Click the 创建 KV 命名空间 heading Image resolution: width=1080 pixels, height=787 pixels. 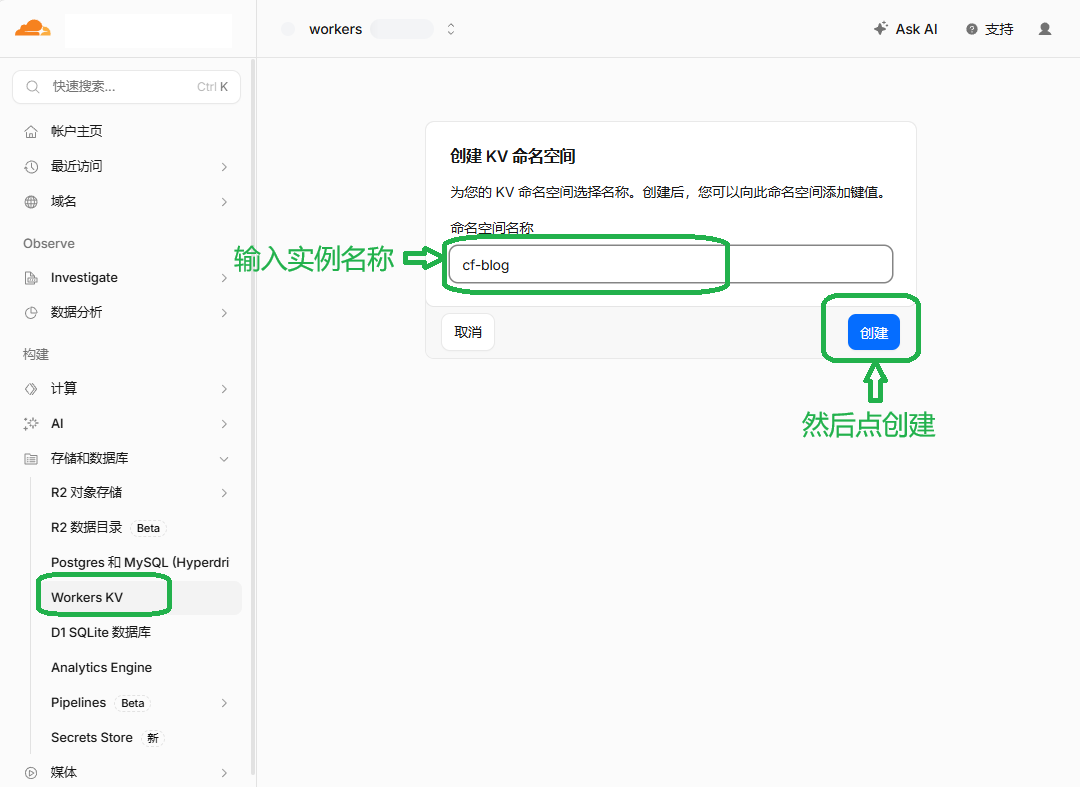tap(512, 156)
